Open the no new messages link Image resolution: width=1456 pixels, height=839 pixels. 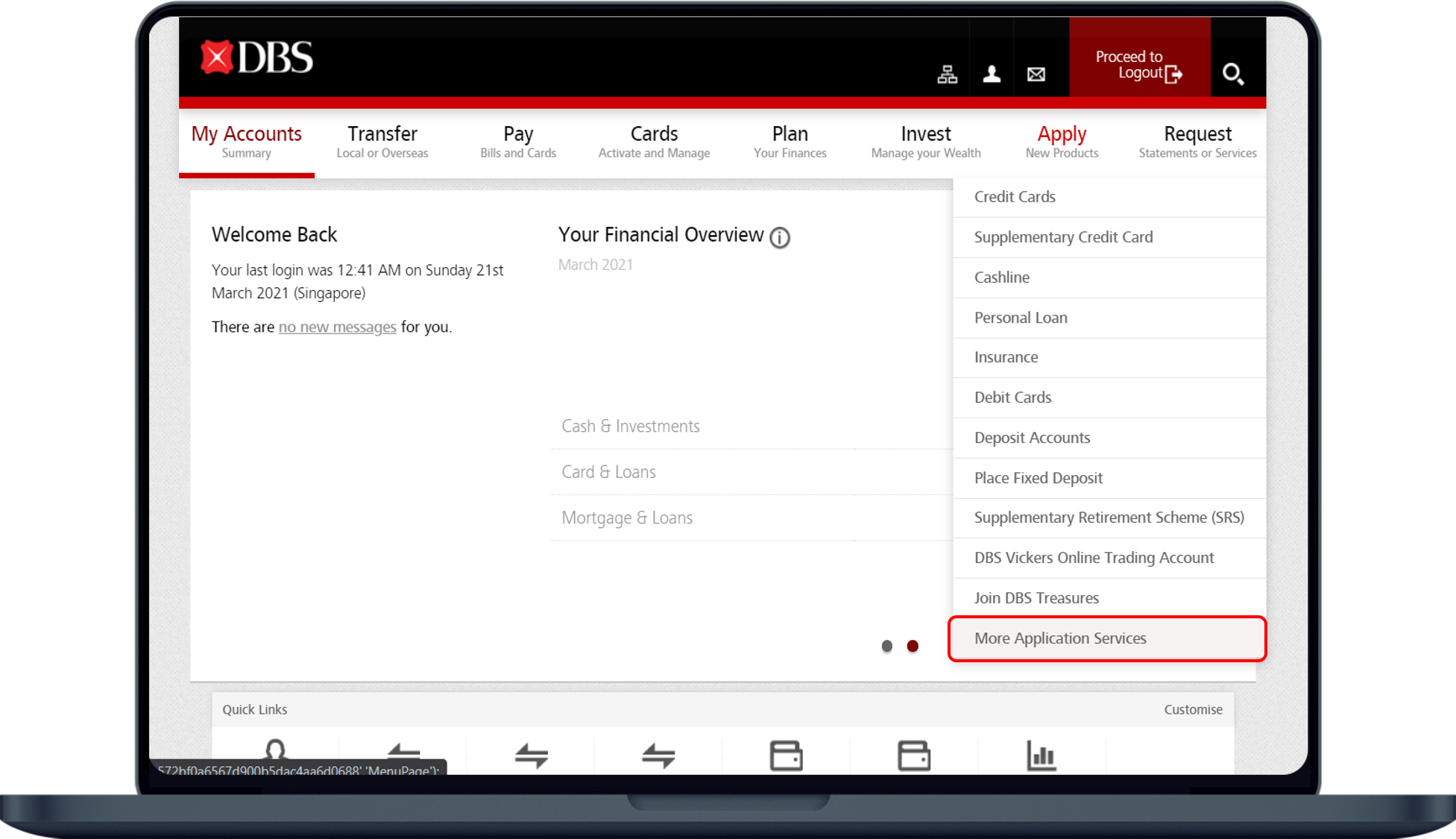[337, 327]
